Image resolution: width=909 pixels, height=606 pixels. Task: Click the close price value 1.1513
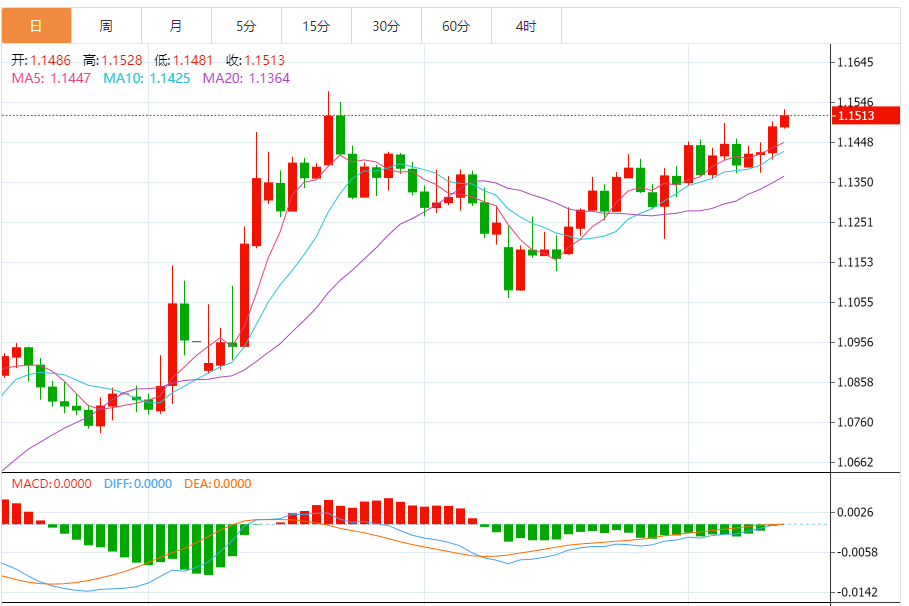click(x=264, y=60)
